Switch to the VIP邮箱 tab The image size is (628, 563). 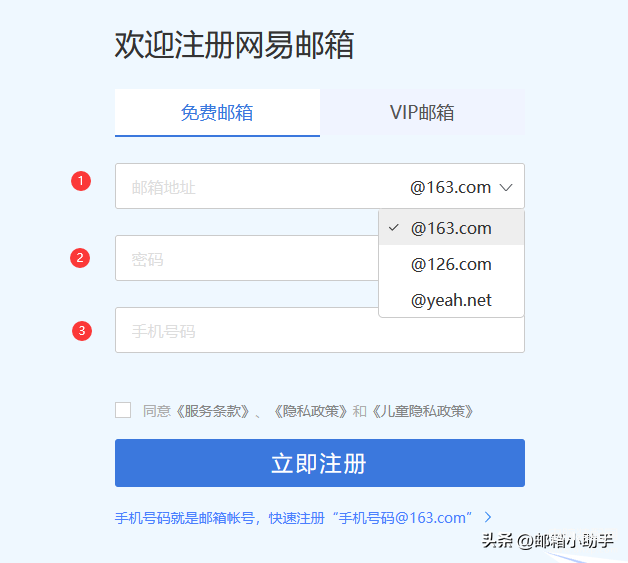422,113
